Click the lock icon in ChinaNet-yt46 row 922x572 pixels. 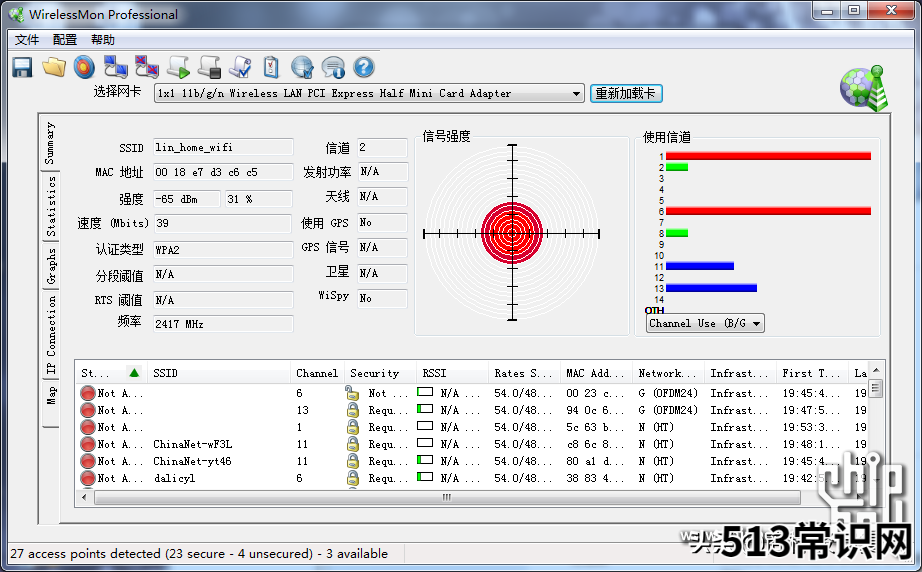[353, 461]
